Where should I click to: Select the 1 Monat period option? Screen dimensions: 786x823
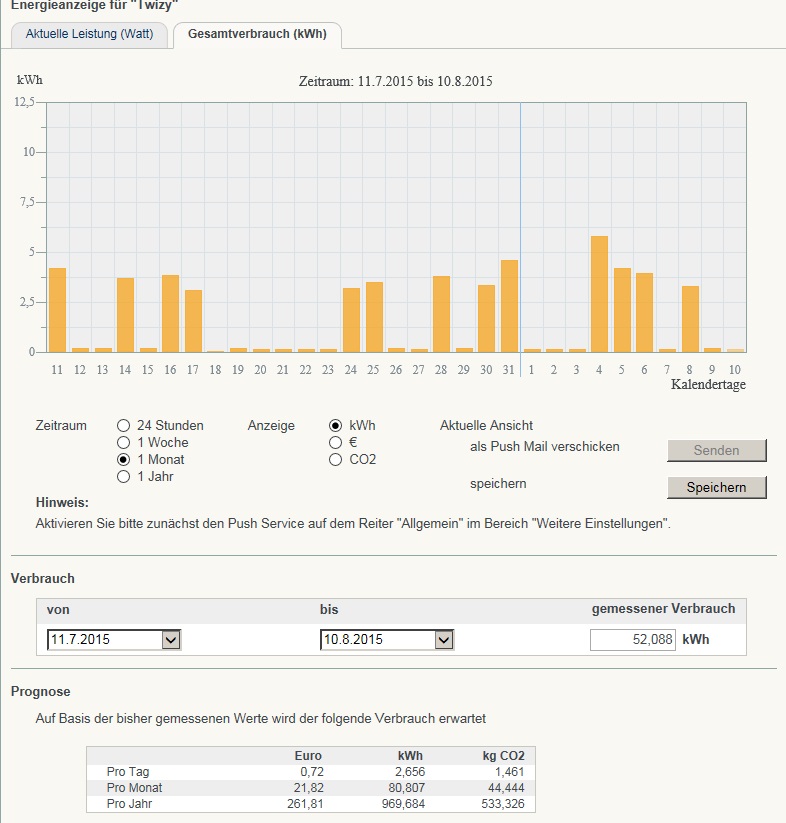(124, 459)
